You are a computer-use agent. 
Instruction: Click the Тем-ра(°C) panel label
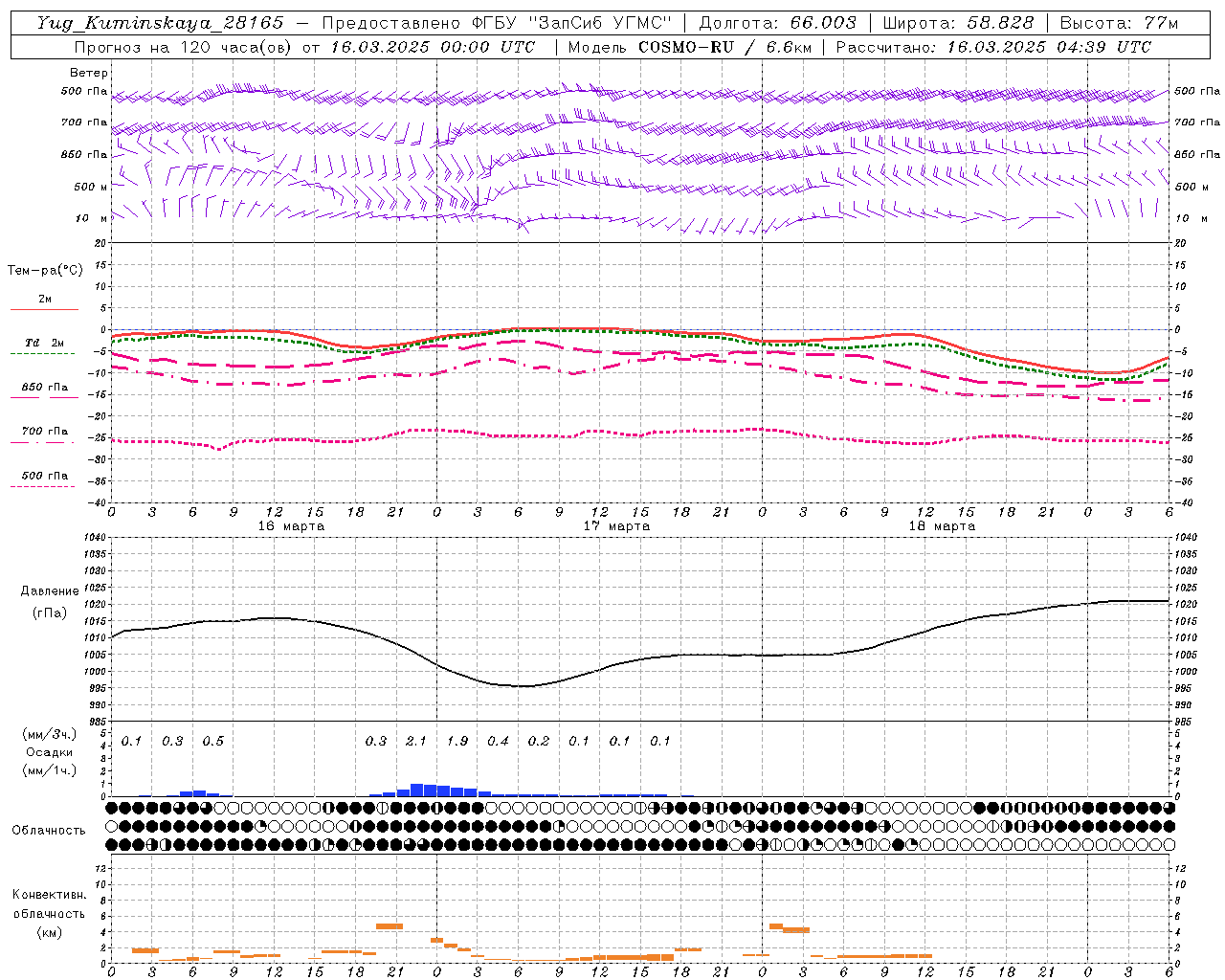coord(45,271)
